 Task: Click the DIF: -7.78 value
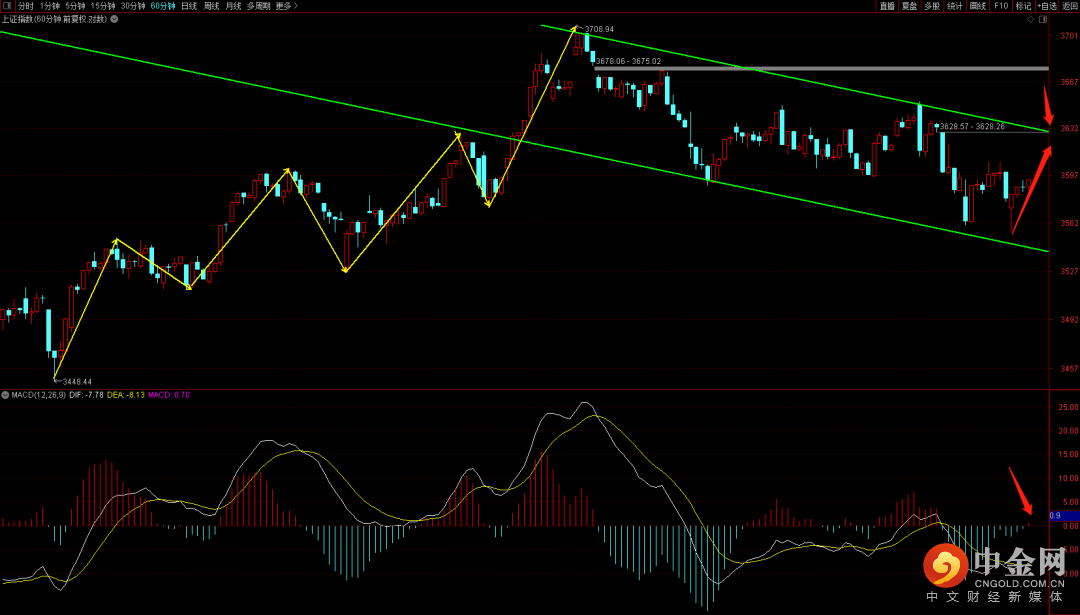tap(87, 395)
